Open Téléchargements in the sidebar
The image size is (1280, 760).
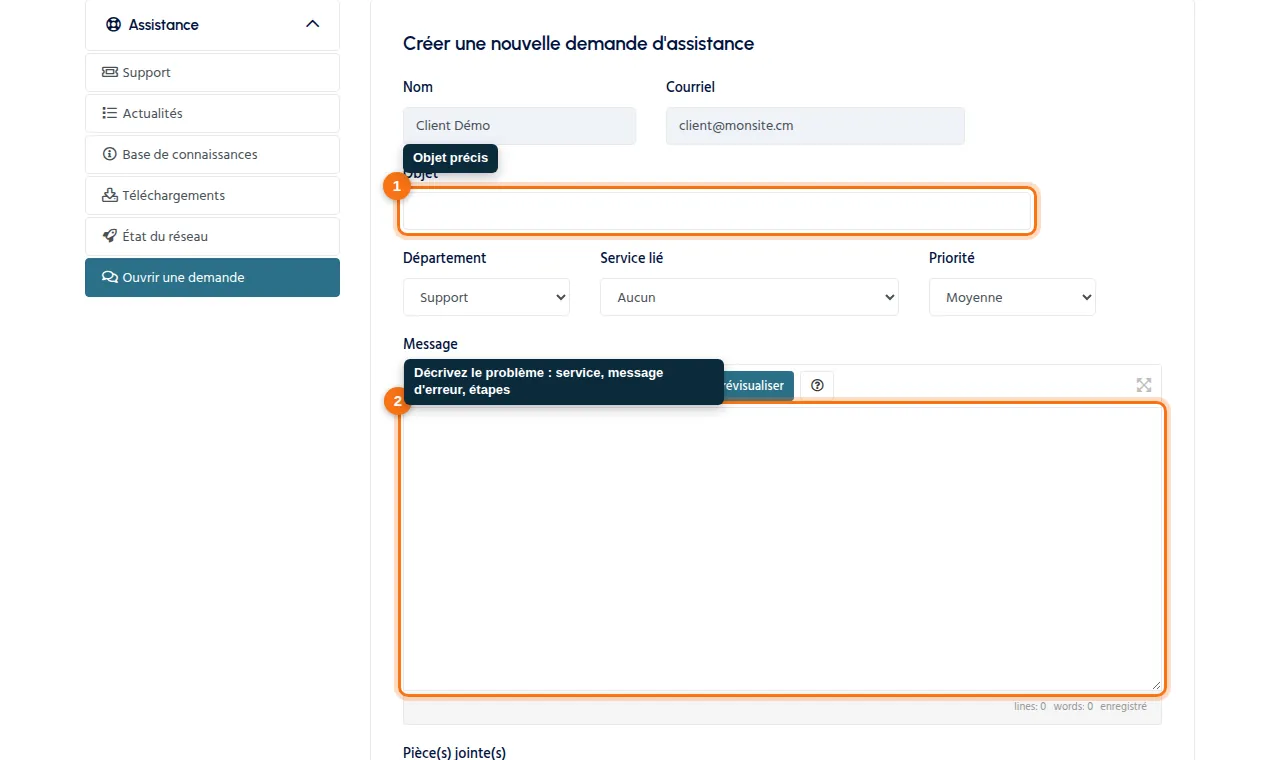click(212, 195)
